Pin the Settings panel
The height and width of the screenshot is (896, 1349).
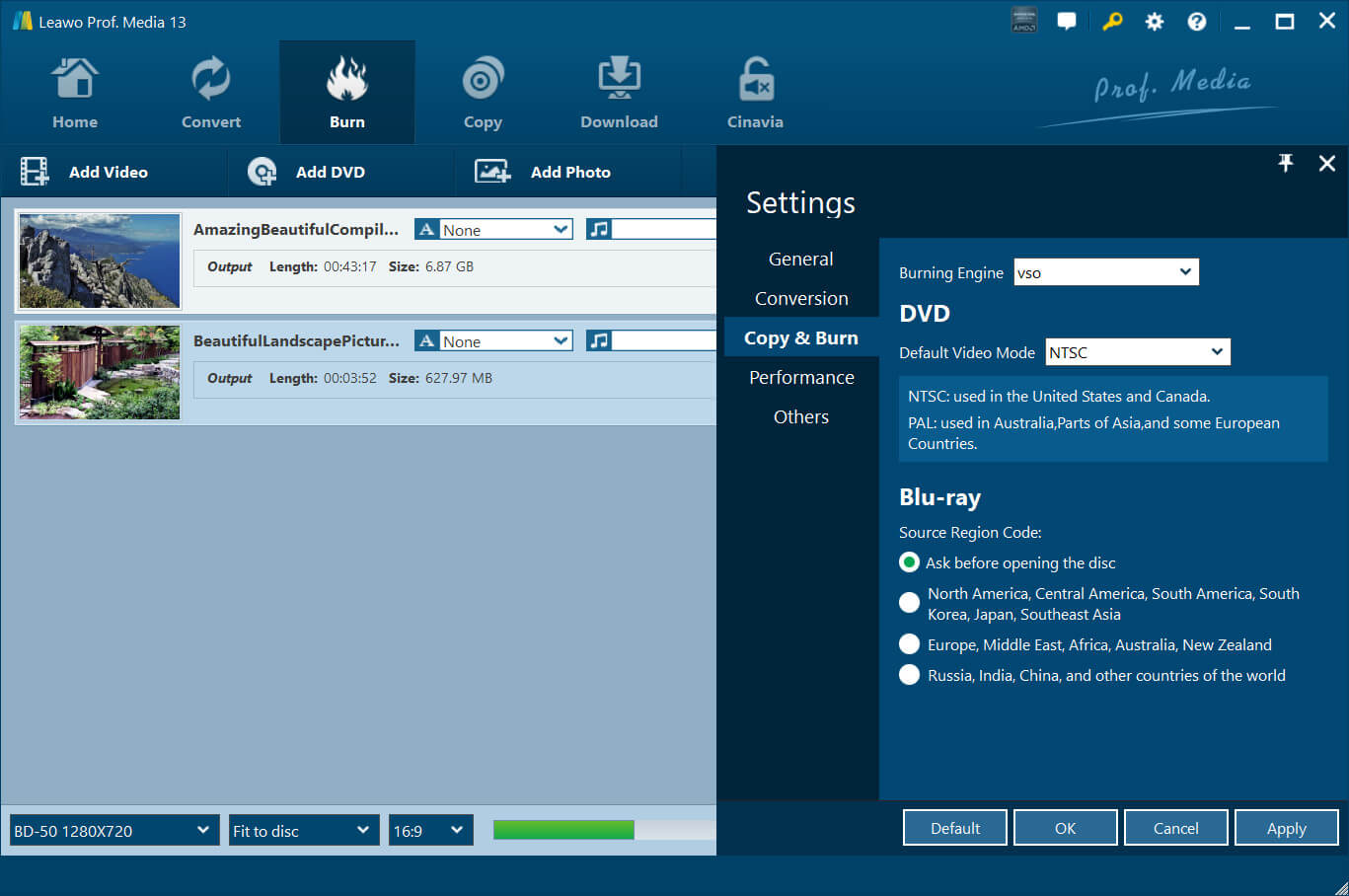[1285, 163]
